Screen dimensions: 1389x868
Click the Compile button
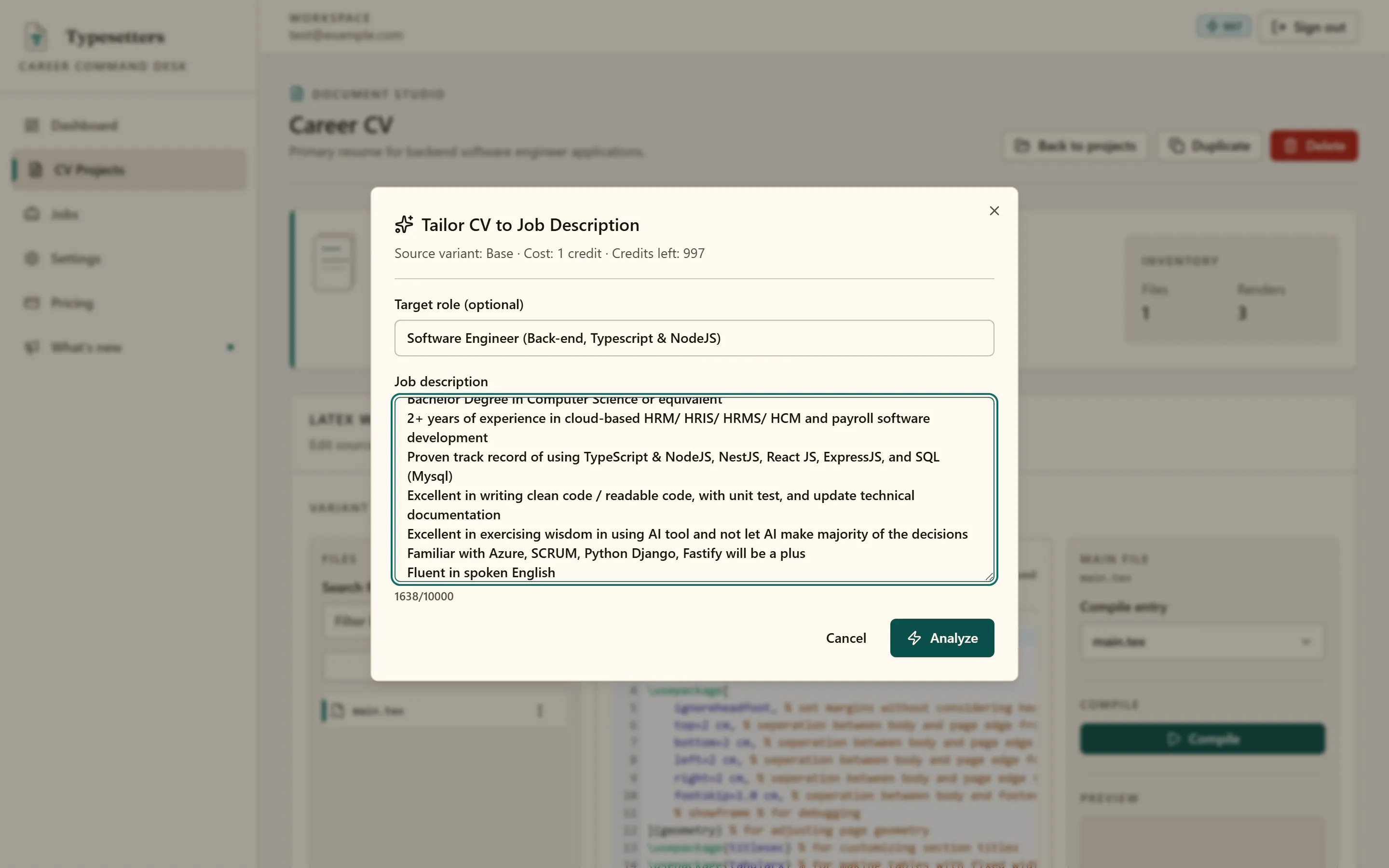pos(1202,738)
